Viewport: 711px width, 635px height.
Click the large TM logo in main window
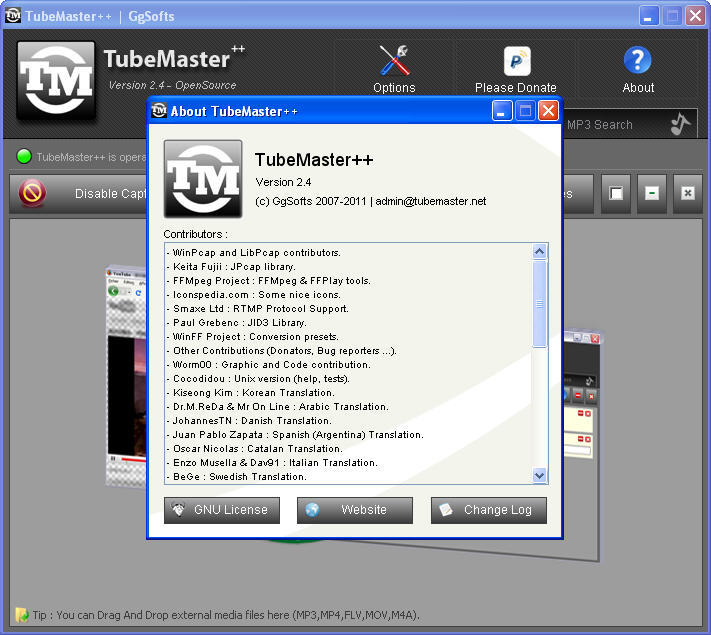pos(56,81)
